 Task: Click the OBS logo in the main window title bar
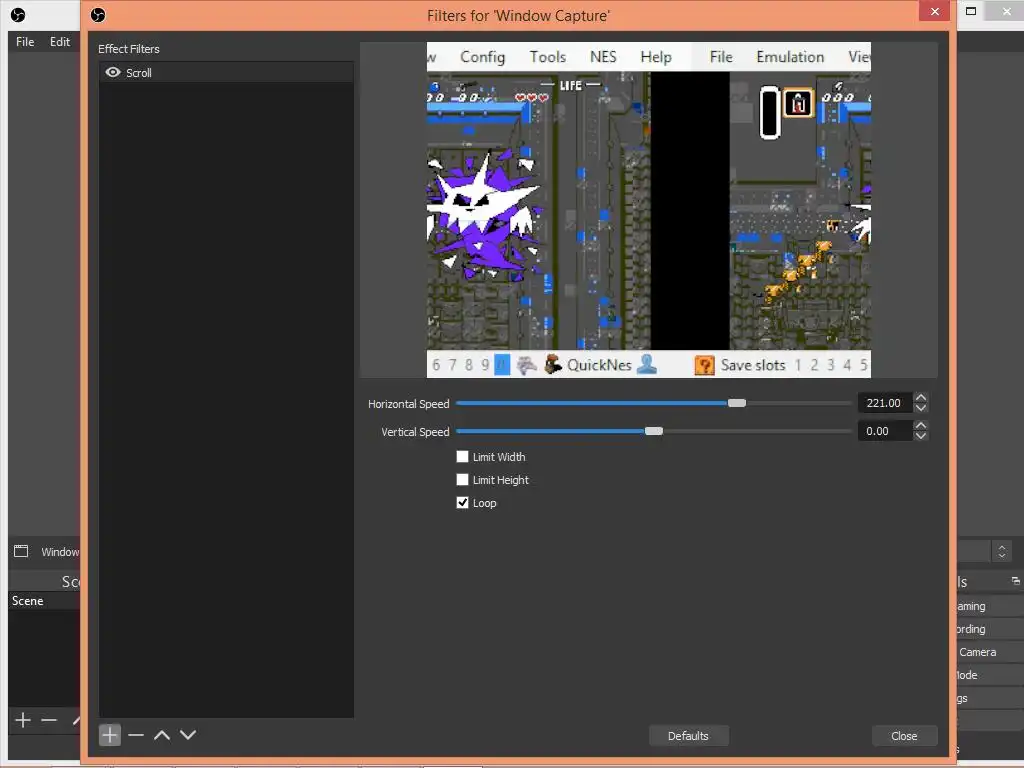pos(18,15)
